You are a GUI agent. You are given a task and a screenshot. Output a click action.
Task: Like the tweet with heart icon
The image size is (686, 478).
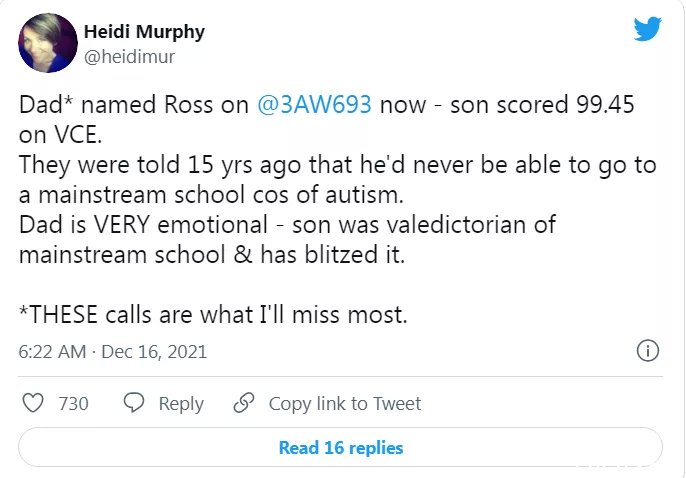(33, 403)
